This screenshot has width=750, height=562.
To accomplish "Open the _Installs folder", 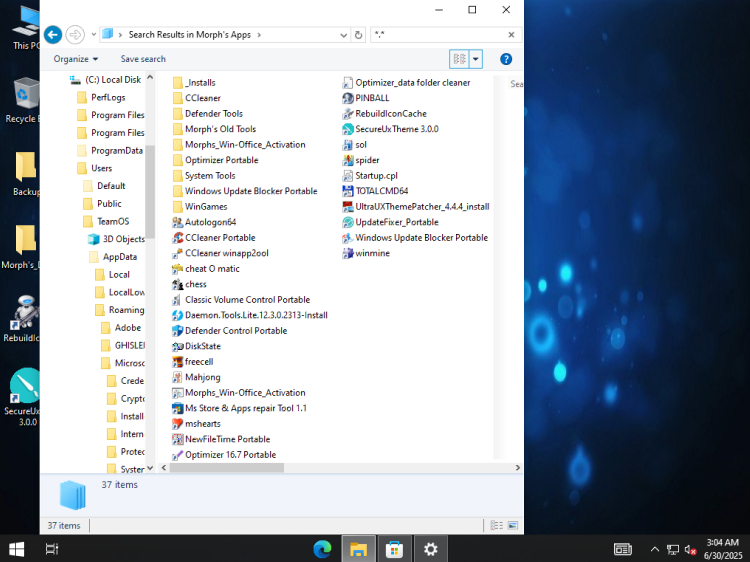I will 194,83.
